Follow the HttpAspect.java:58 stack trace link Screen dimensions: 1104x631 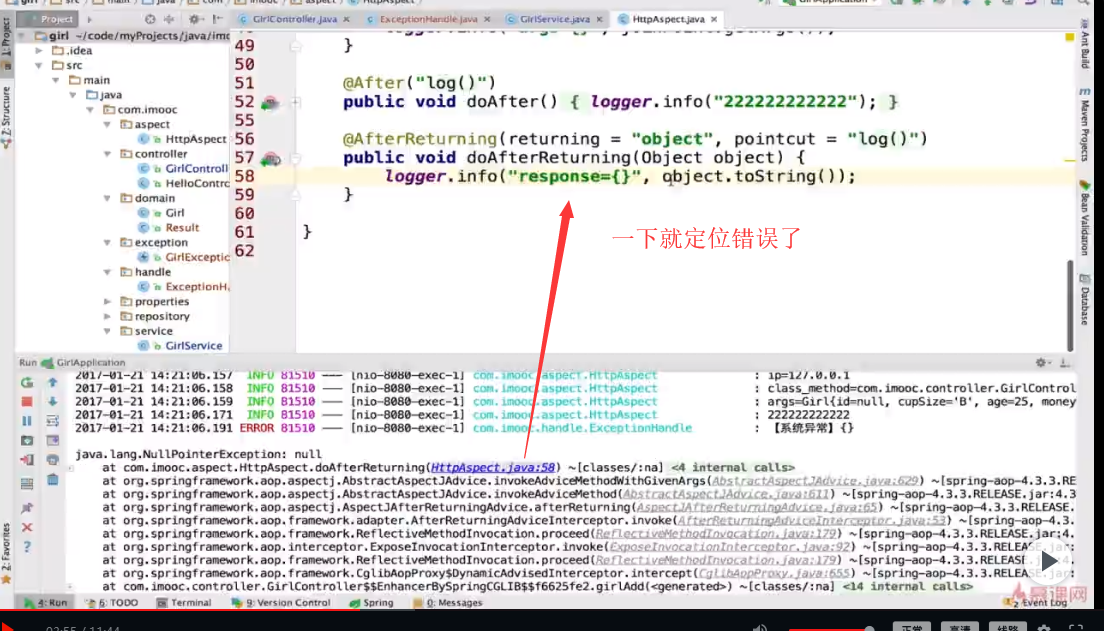point(493,467)
